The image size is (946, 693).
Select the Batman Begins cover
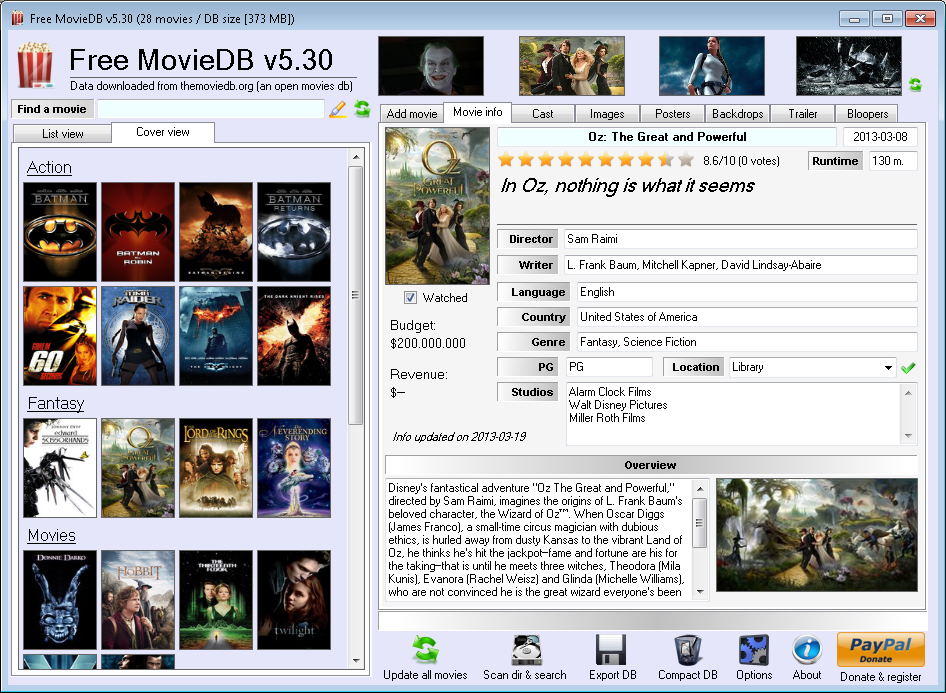(216, 232)
